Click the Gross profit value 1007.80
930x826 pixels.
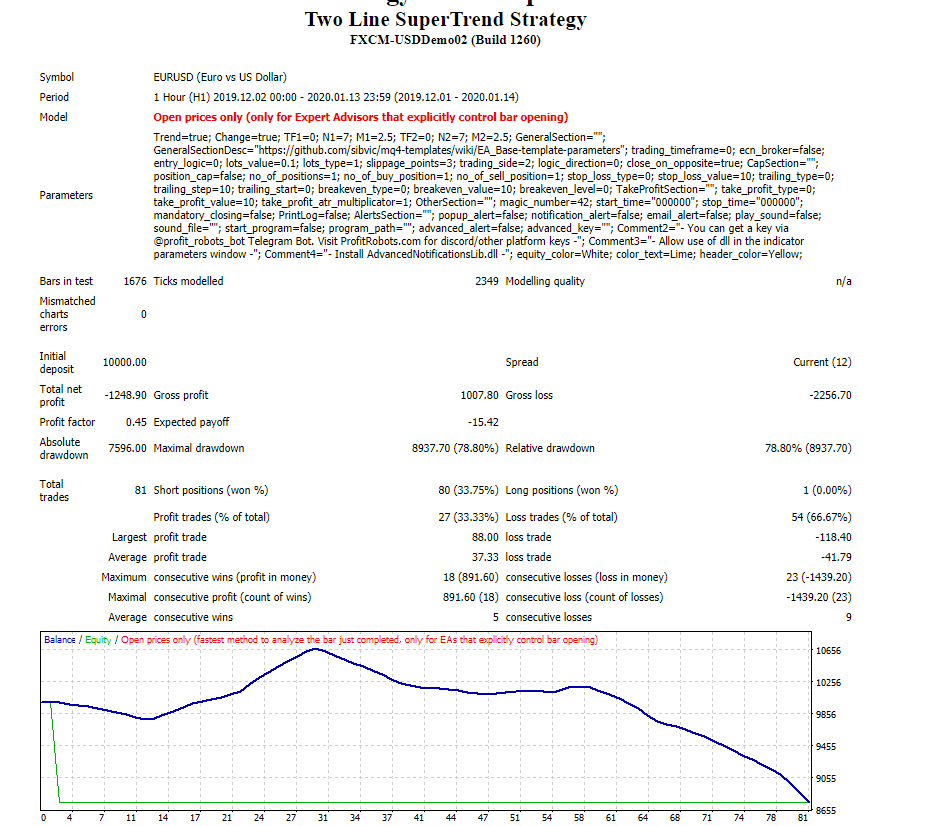click(x=479, y=396)
